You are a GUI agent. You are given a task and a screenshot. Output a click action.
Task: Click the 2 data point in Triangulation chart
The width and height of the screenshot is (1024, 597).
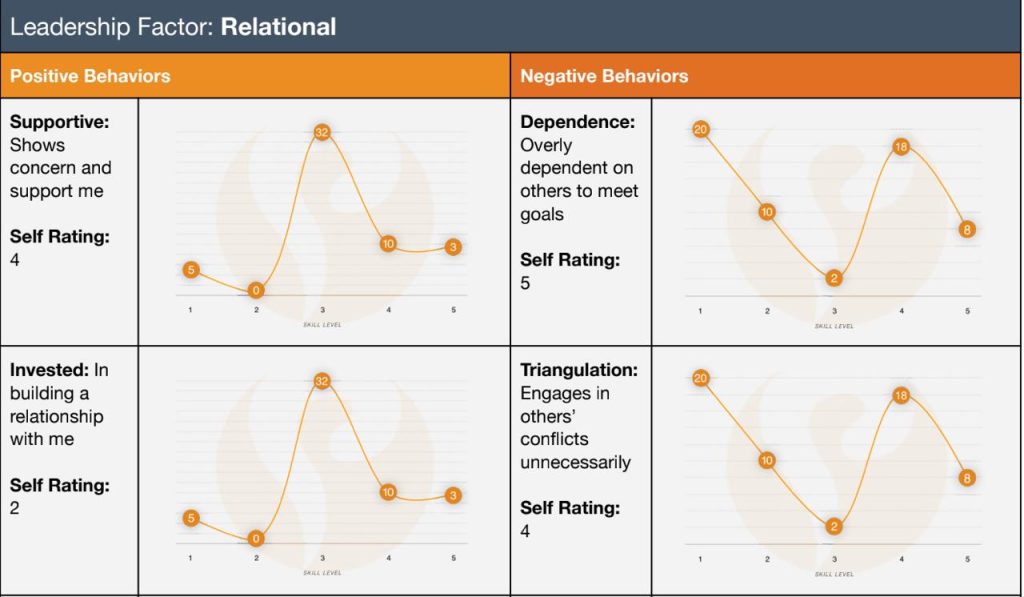834,527
